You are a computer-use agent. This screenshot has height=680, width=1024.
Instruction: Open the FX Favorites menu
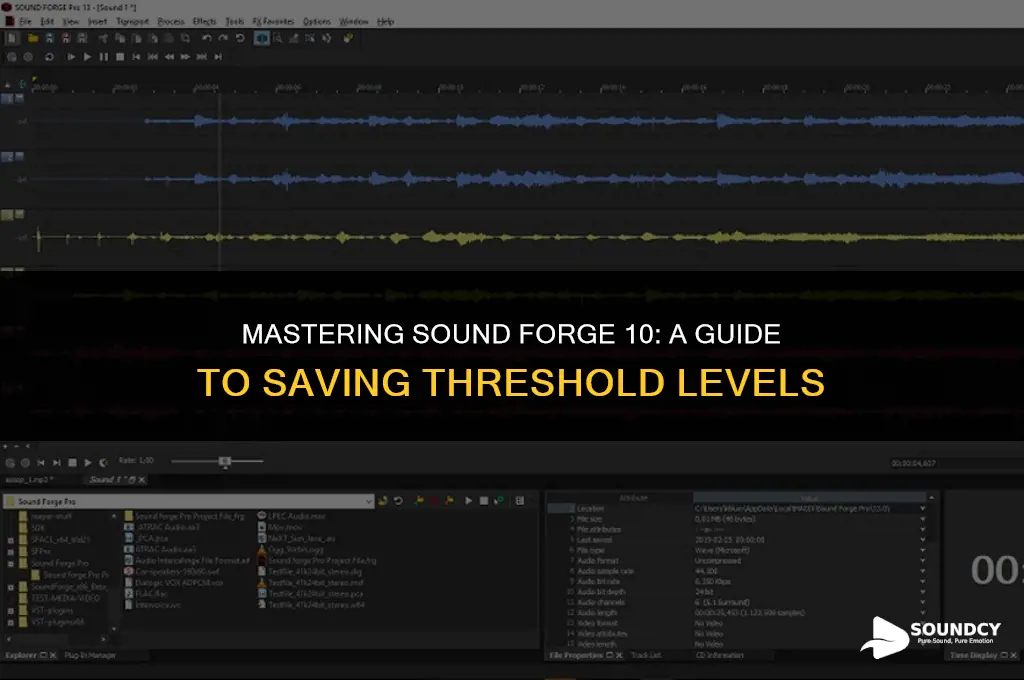[274, 22]
